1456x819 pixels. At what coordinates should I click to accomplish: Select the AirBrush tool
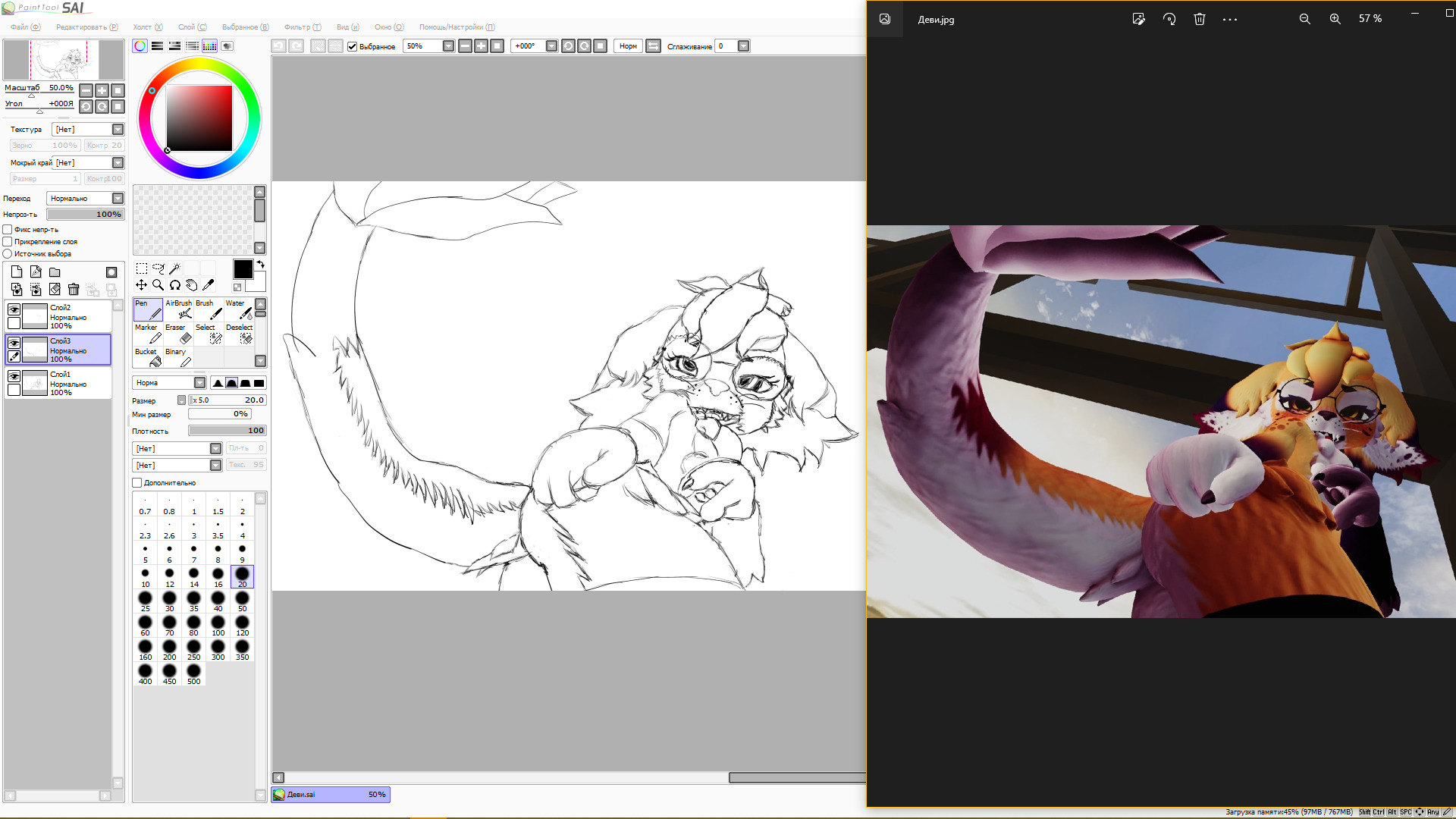point(179,309)
